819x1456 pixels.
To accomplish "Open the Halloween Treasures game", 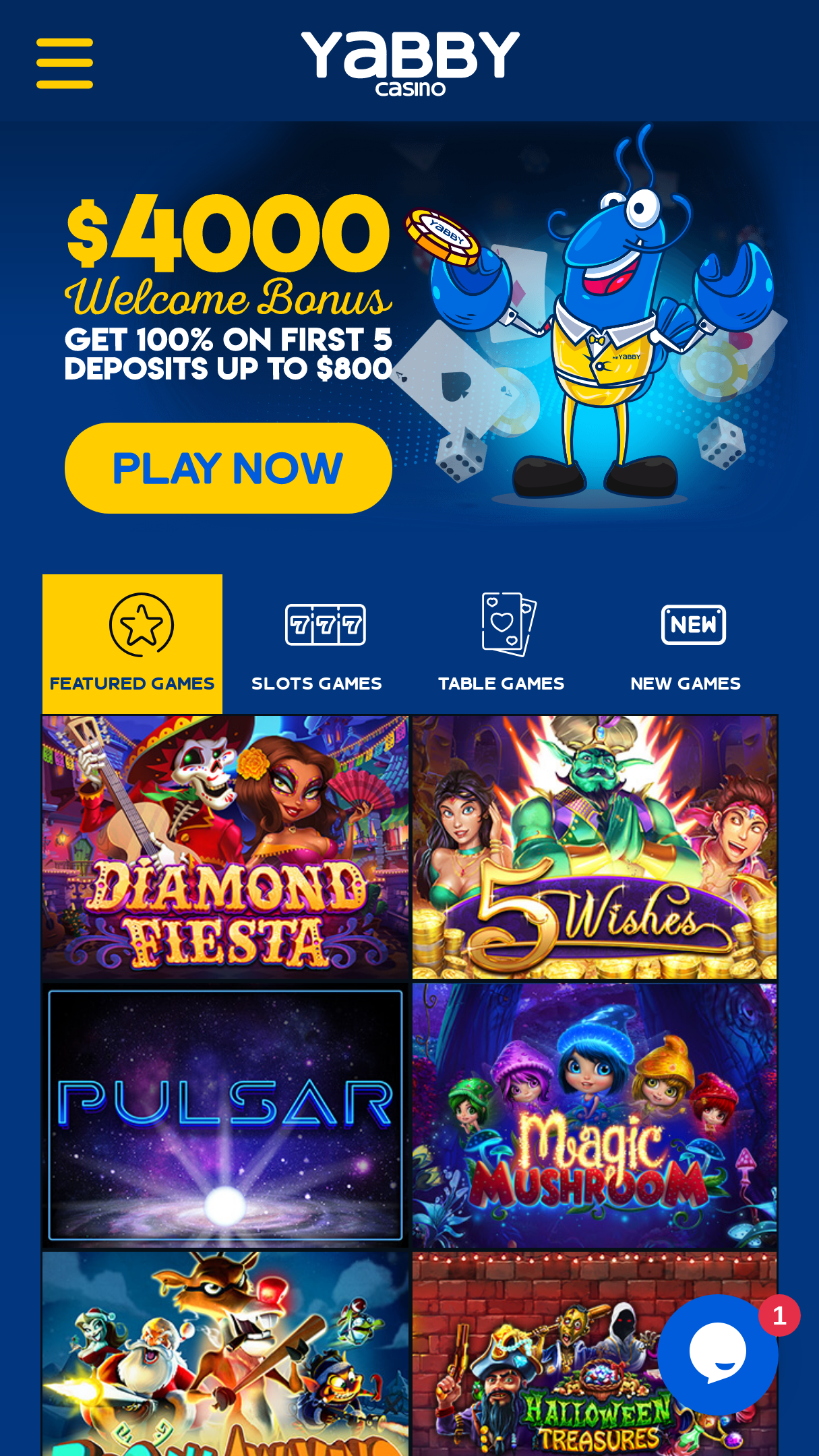I will tap(595, 1354).
